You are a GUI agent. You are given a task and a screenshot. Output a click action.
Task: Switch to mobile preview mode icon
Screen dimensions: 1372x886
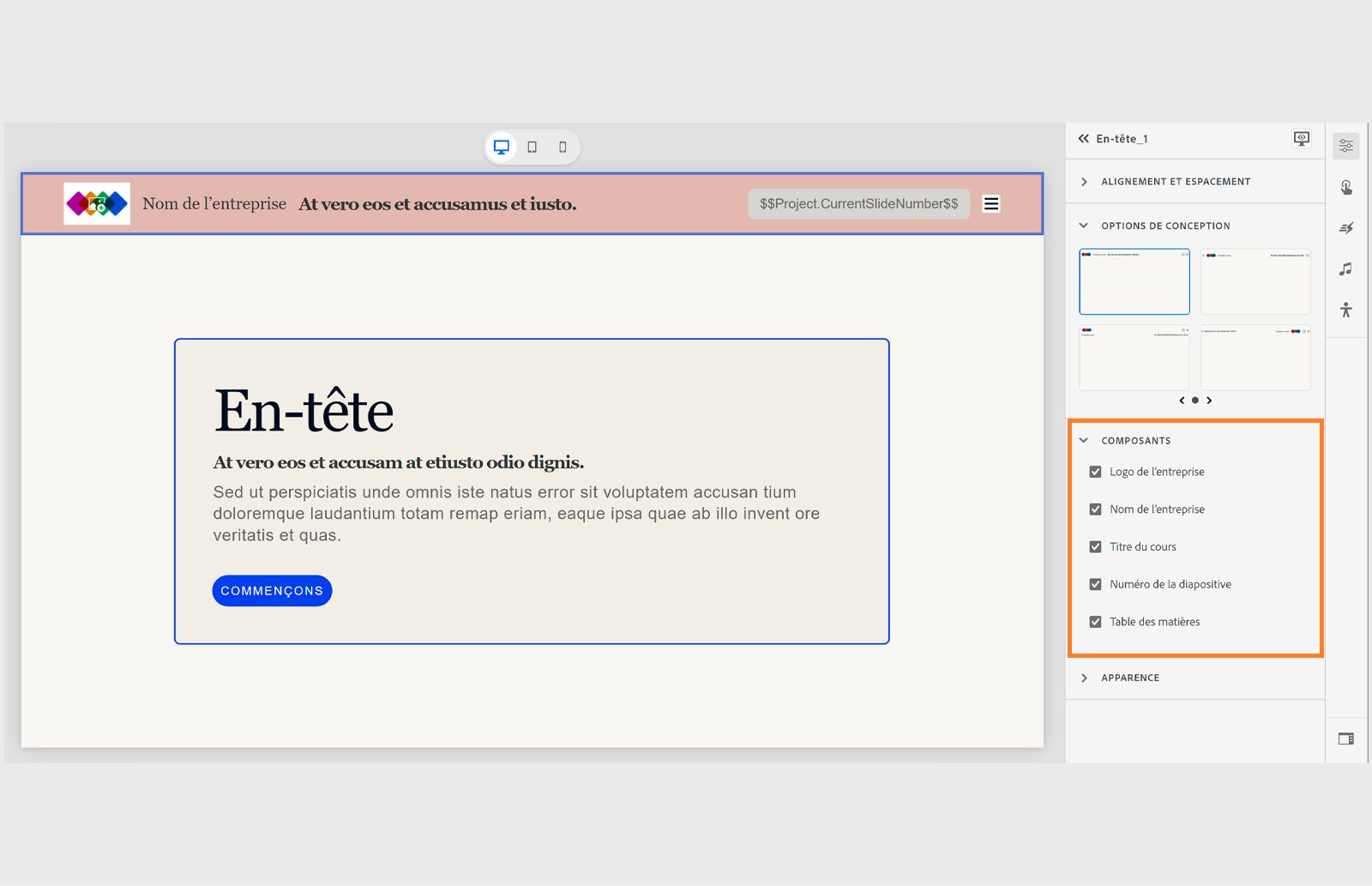click(x=563, y=147)
